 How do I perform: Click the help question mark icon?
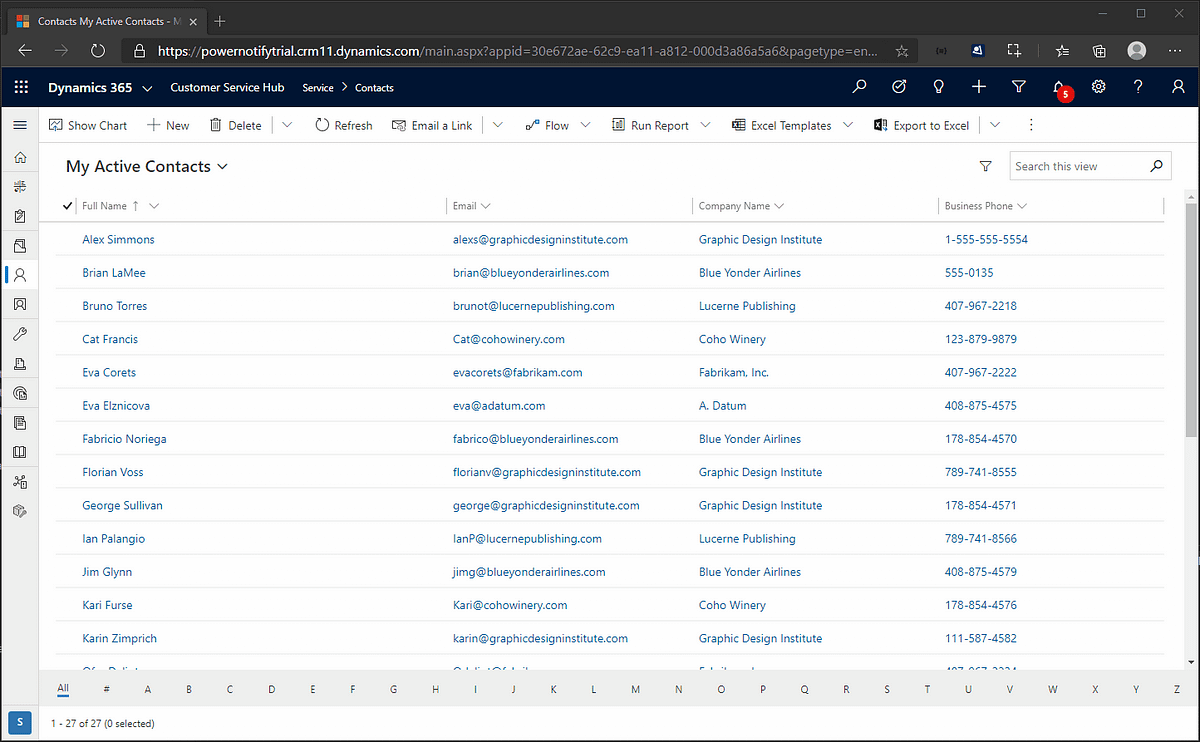pyautogui.click(x=1138, y=87)
